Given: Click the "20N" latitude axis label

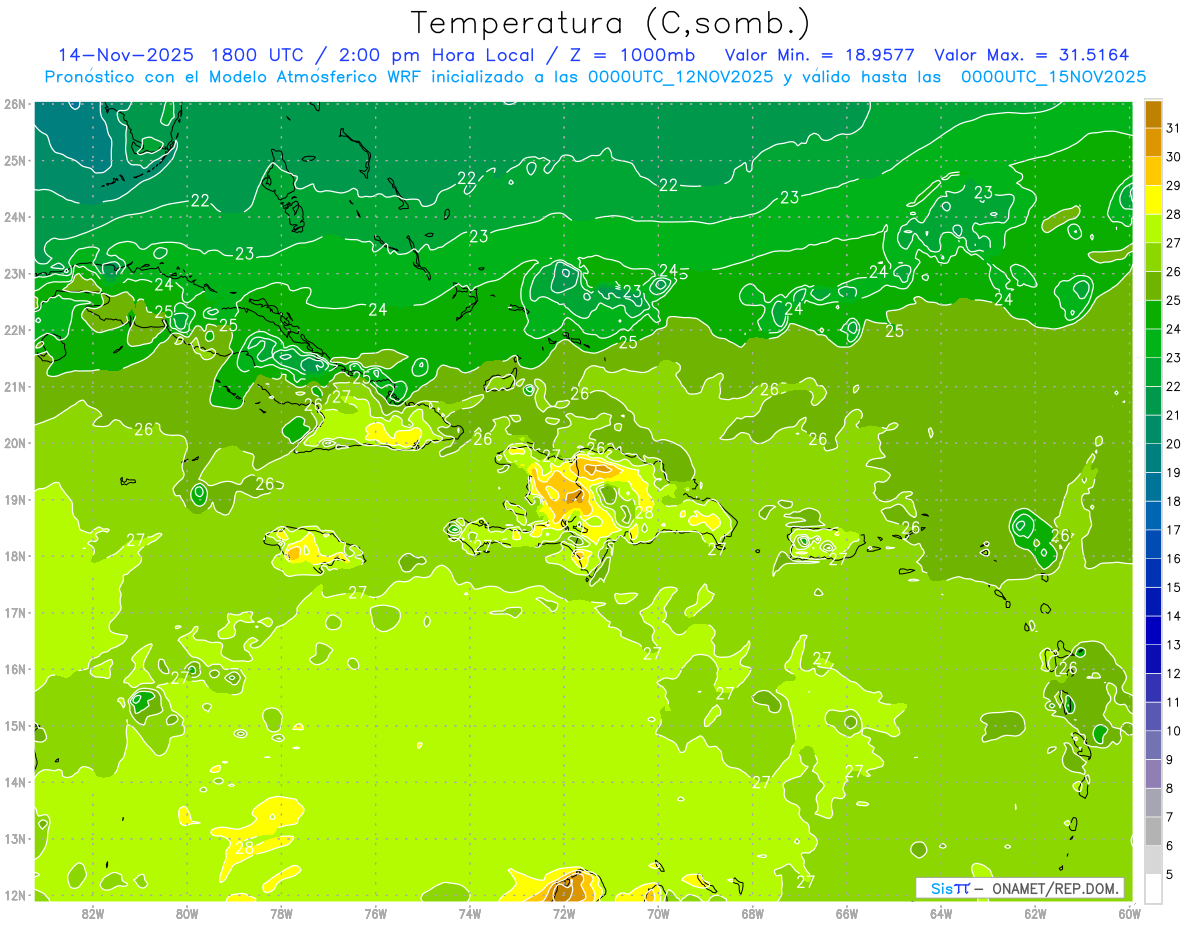Looking at the screenshot, I should [x=15, y=443].
